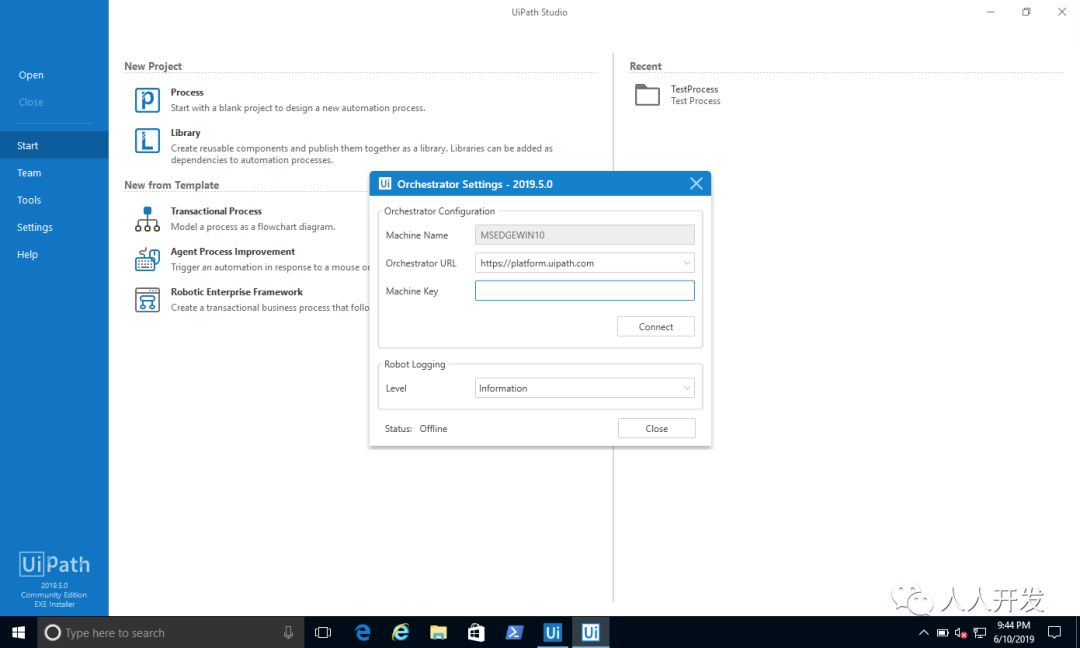This screenshot has height=648, width=1080.
Task: Click Open in the sidebar
Action: tap(31, 75)
